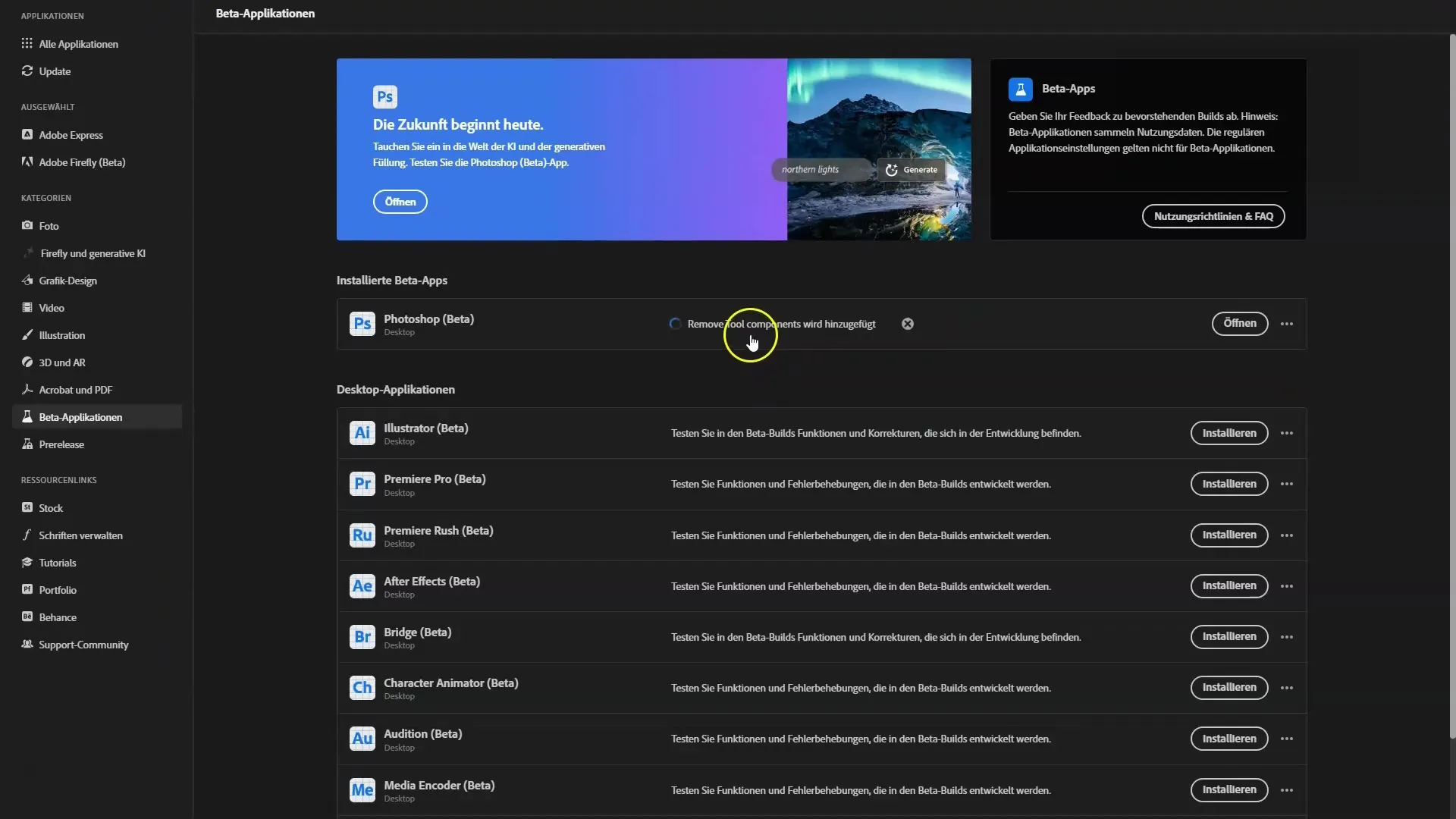Image resolution: width=1456 pixels, height=819 pixels.
Task: Click the Audition Beta app icon
Action: [x=360, y=737]
